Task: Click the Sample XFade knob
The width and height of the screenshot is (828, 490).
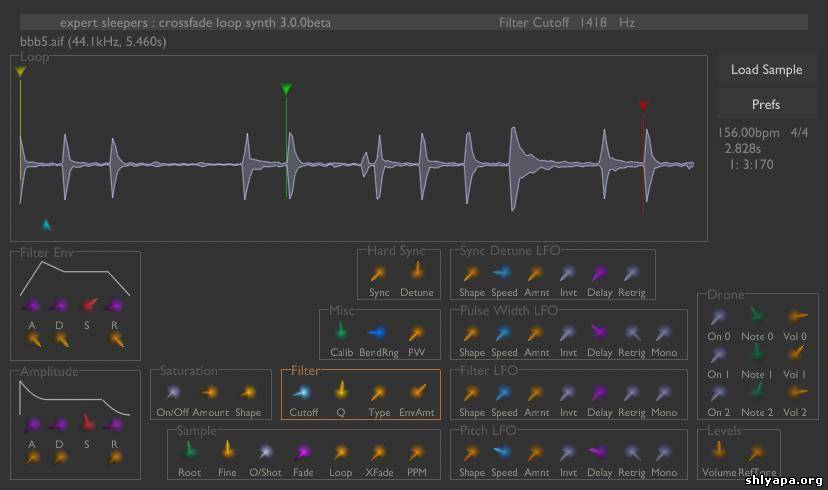Action: (x=379, y=453)
